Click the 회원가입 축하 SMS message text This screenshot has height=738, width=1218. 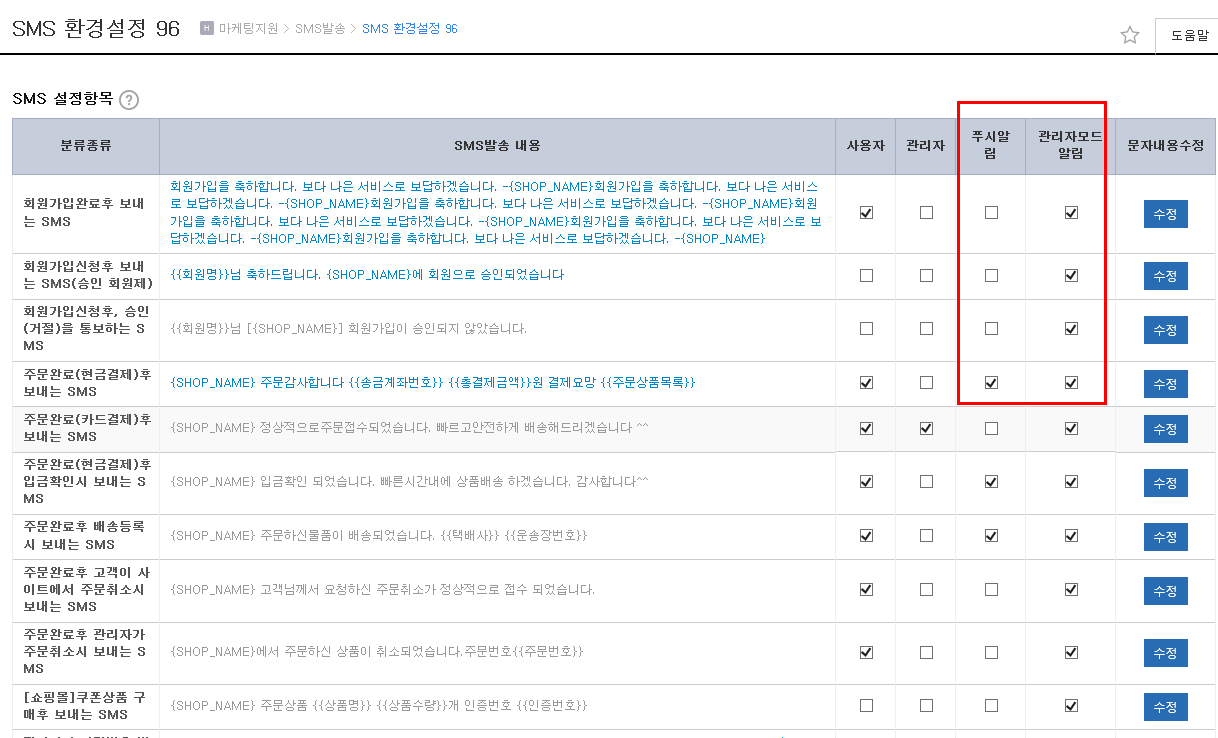(496, 212)
